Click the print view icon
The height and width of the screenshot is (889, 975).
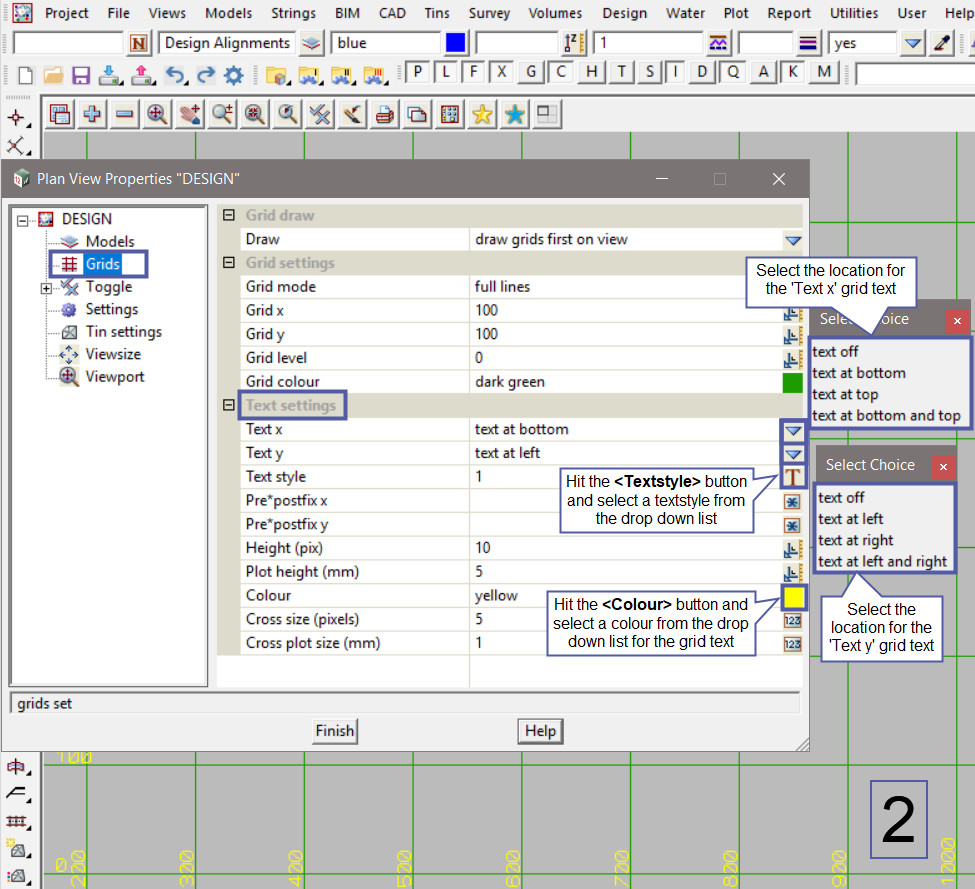click(383, 115)
